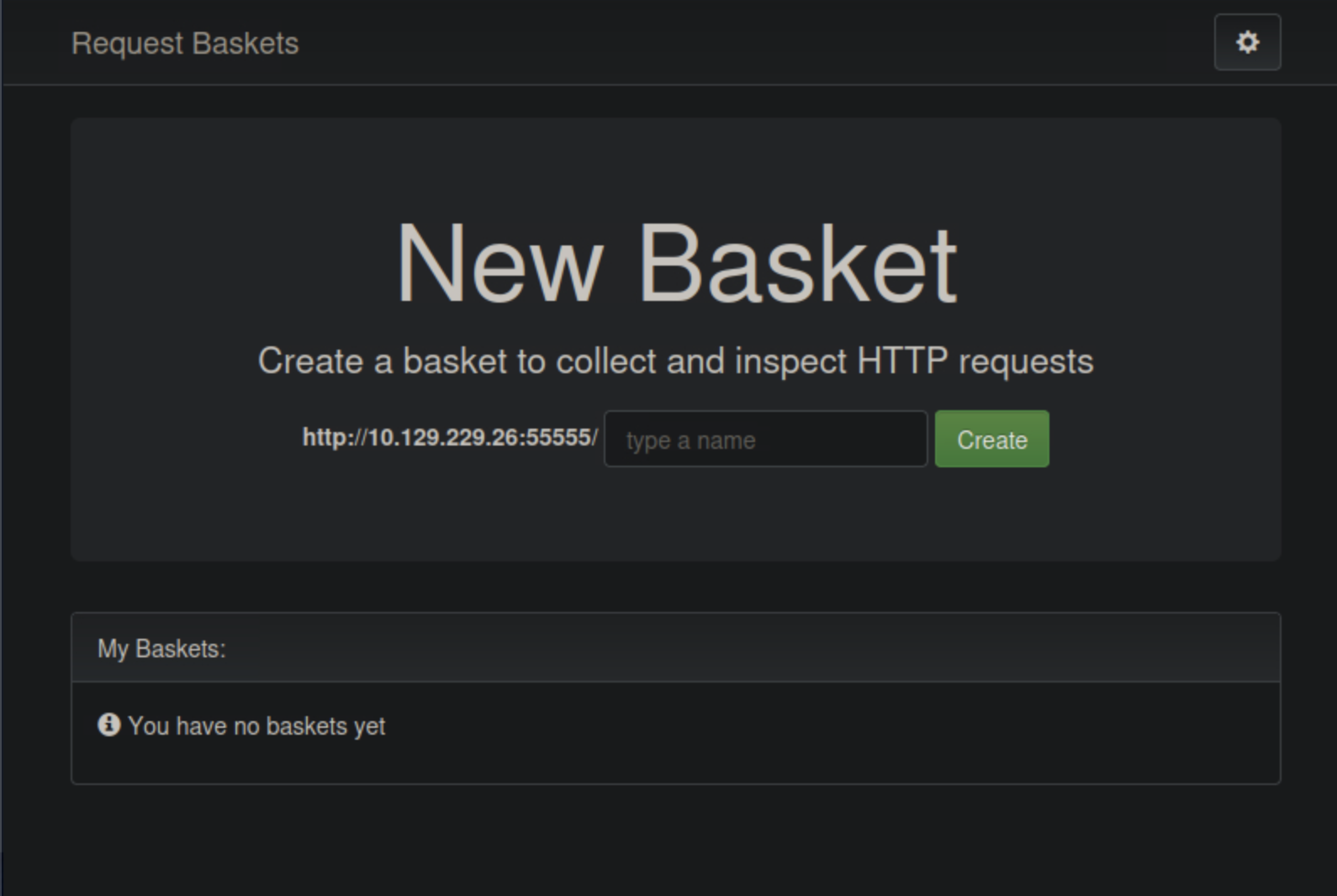Viewport: 1337px width, 896px height.
Task: Focus the 'type a name' basket field
Action: [765, 440]
